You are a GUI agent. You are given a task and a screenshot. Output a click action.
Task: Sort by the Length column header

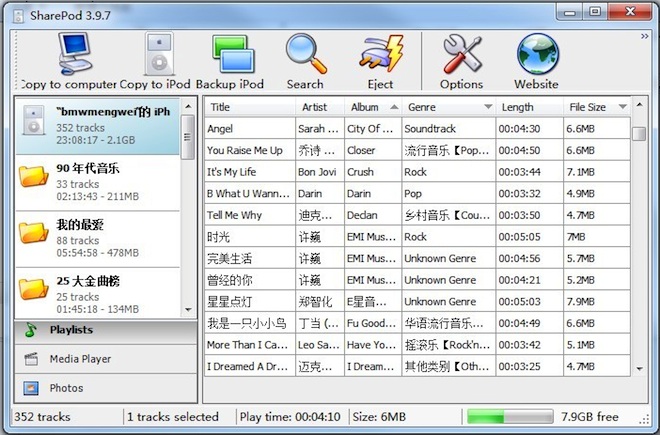tap(530, 107)
